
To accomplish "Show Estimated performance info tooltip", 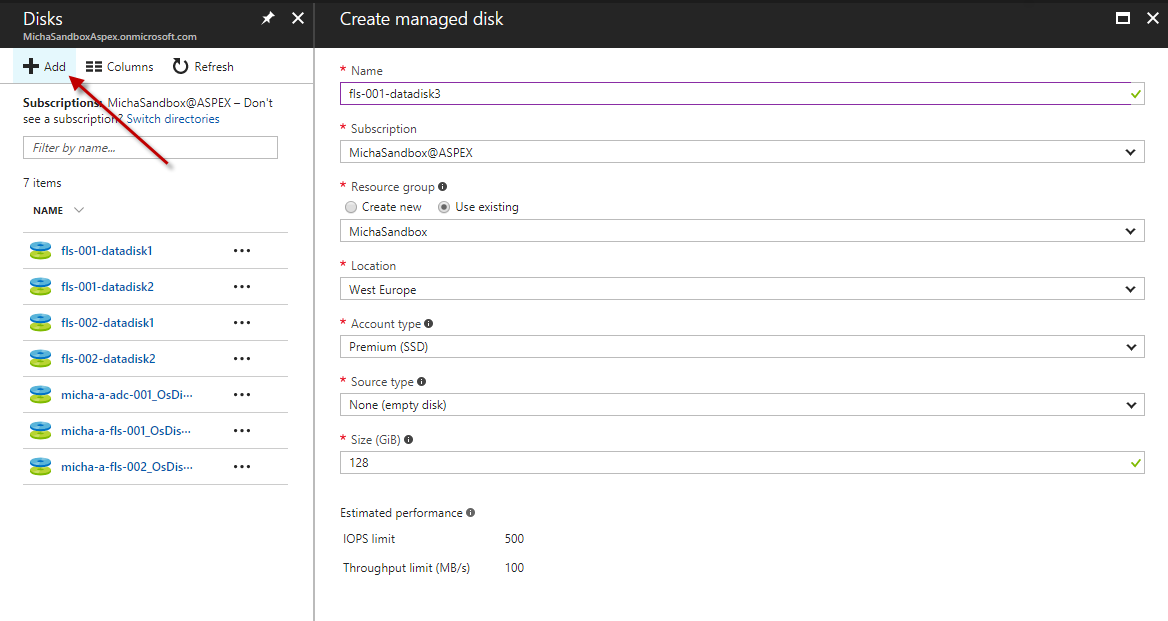I will pos(470,513).
